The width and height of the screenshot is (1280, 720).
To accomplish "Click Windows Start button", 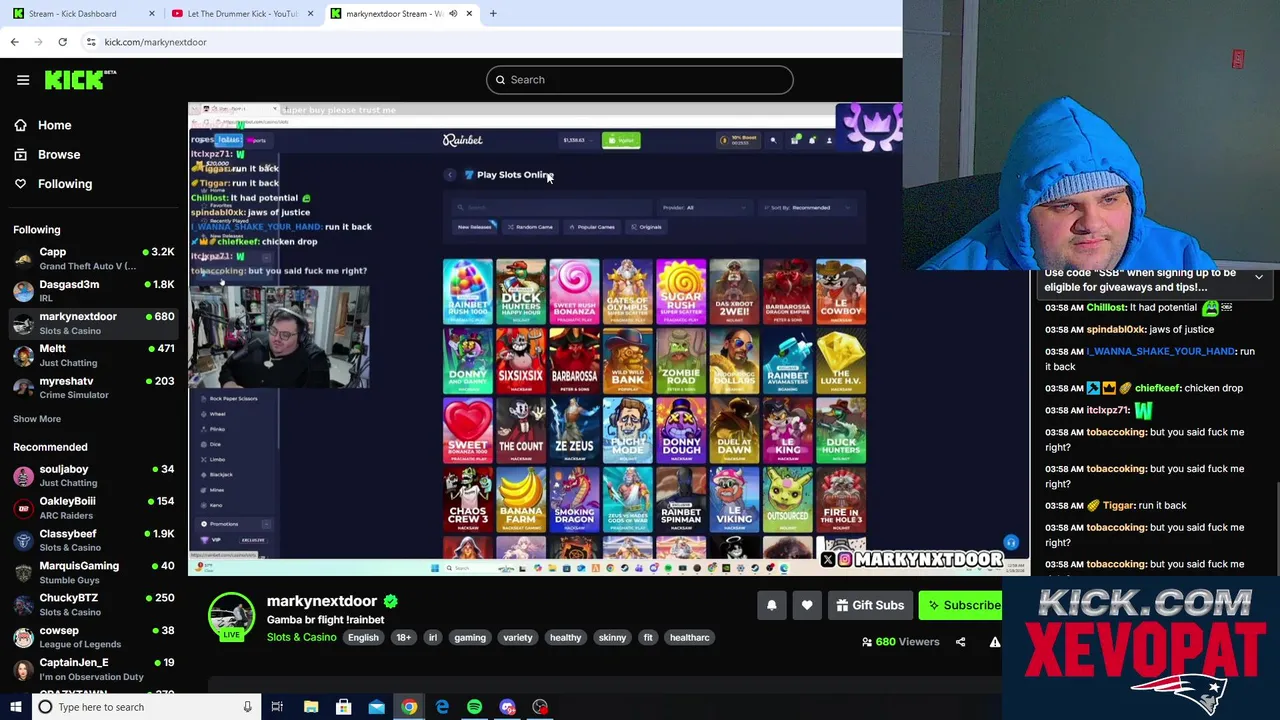I will tap(15, 707).
